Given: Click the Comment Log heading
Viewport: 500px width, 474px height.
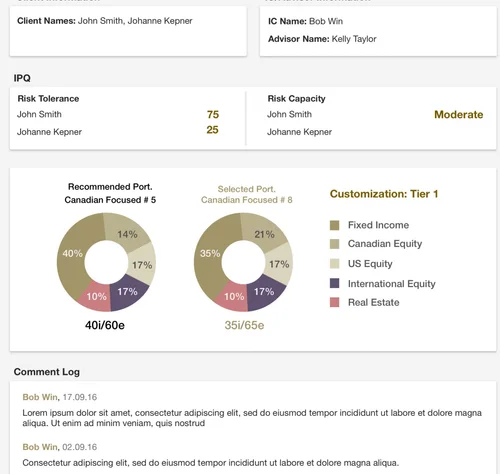Looking at the screenshot, I should [47, 372].
